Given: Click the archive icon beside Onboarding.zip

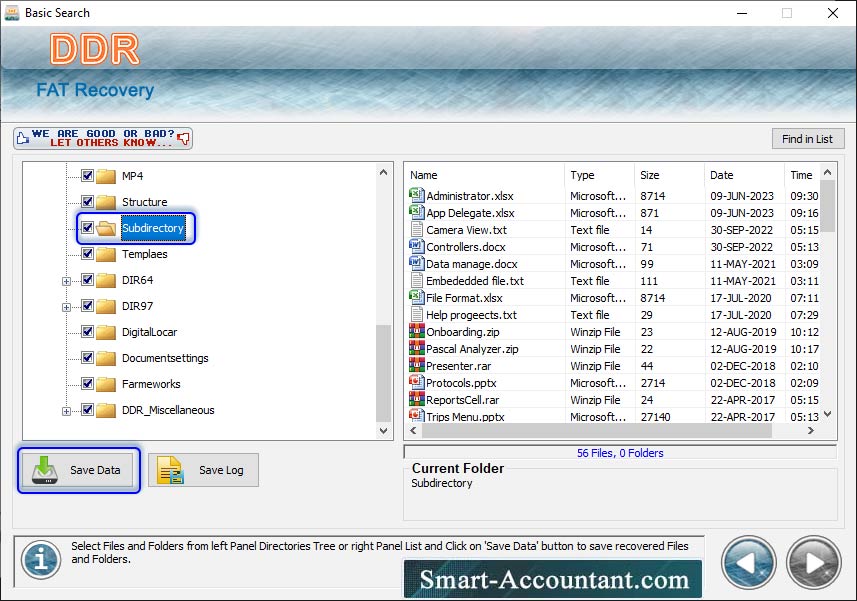Looking at the screenshot, I should (x=416, y=331).
